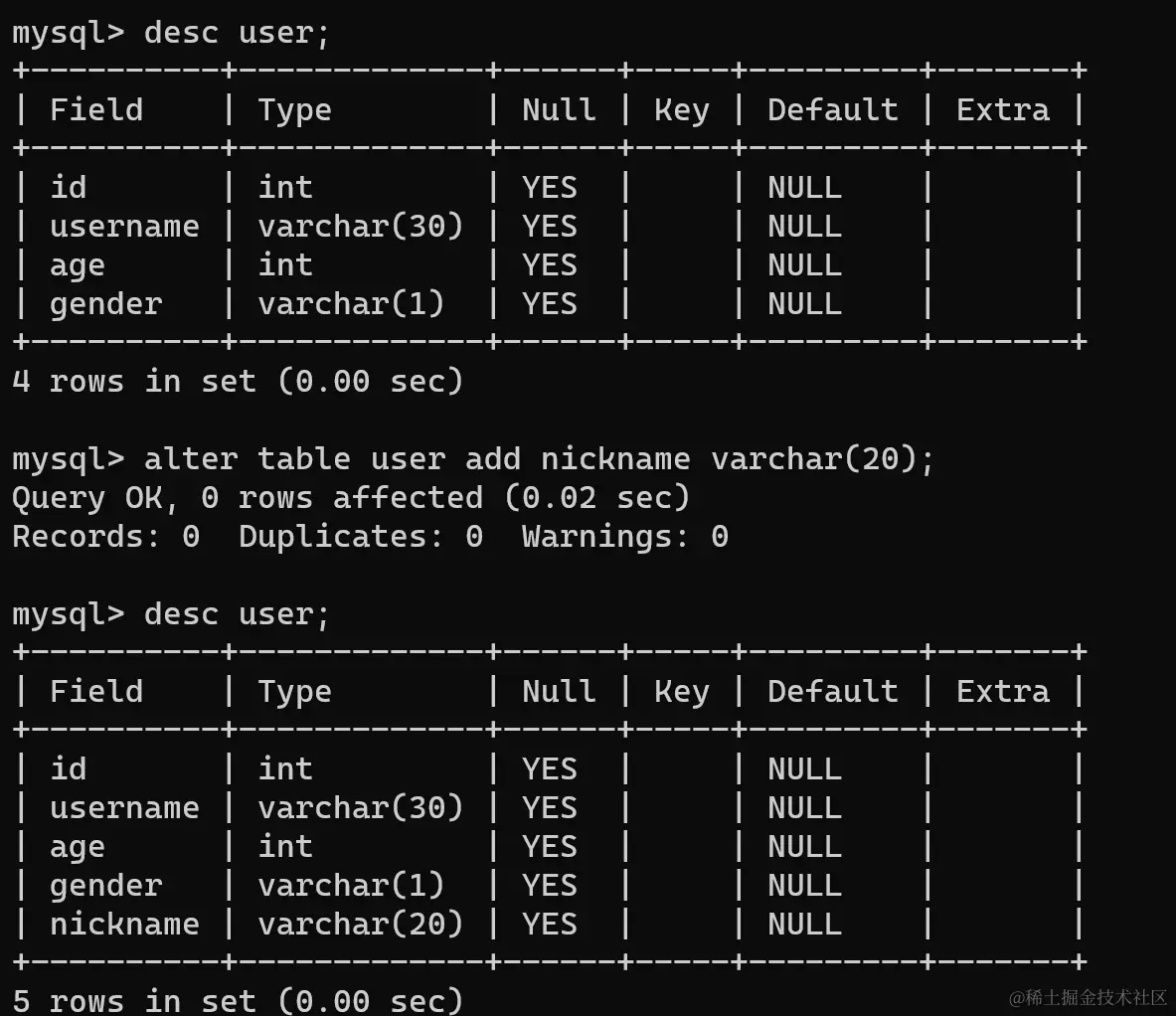Image resolution: width=1176 pixels, height=1016 pixels.
Task: Click the "Duplicates: 0" text
Action: [x=361, y=536]
